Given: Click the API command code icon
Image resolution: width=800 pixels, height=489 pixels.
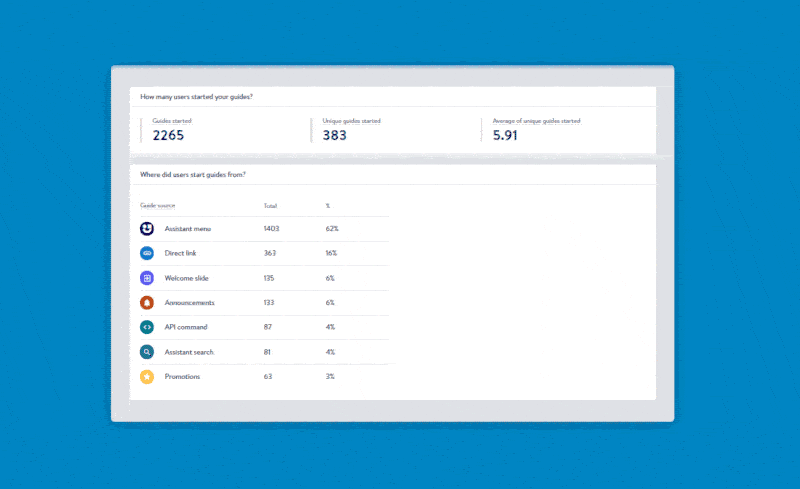Looking at the screenshot, I should [147, 327].
